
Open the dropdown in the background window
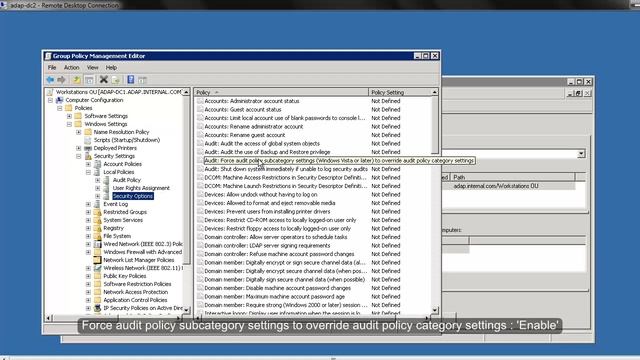pos(581,154)
